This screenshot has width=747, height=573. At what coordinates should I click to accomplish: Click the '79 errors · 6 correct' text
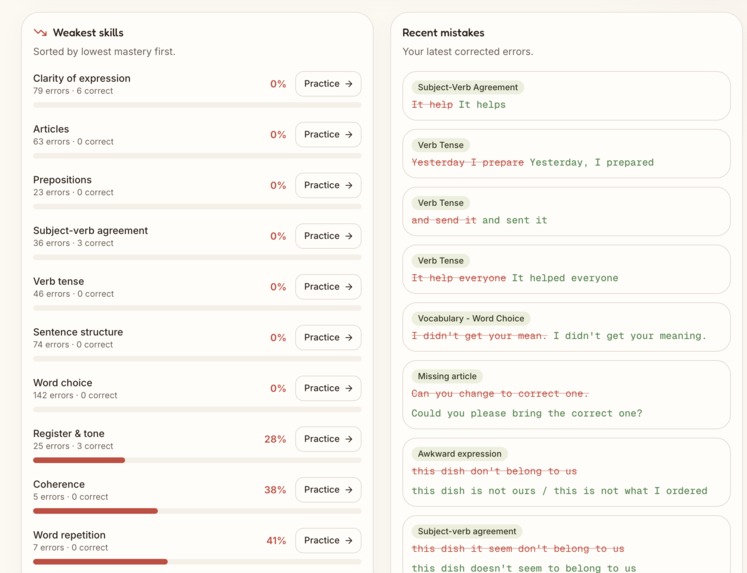tap(73, 91)
